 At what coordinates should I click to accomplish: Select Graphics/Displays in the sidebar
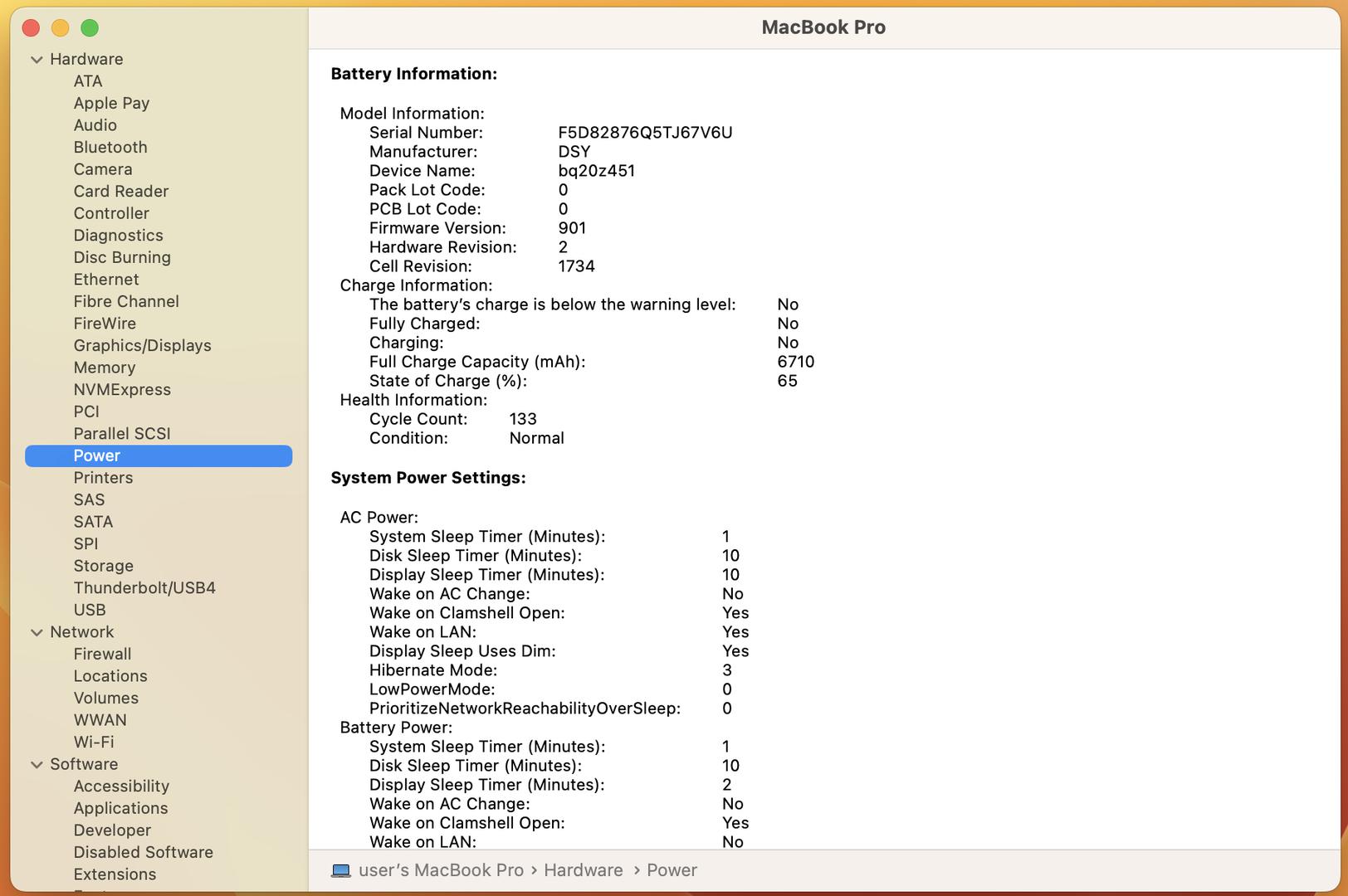(142, 345)
